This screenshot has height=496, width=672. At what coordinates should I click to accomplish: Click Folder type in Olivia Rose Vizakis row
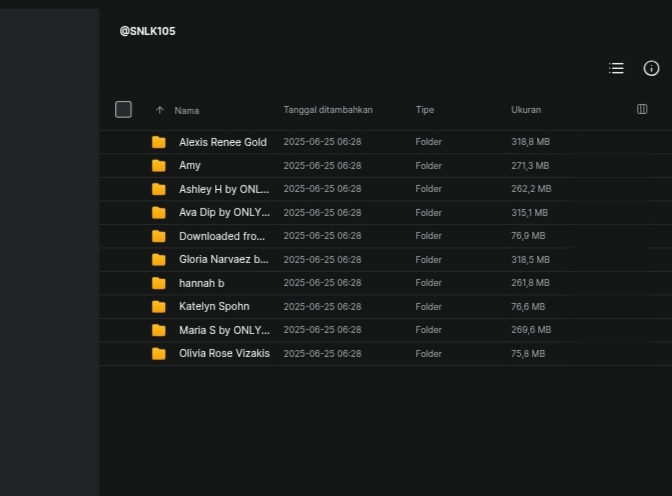[x=429, y=354]
